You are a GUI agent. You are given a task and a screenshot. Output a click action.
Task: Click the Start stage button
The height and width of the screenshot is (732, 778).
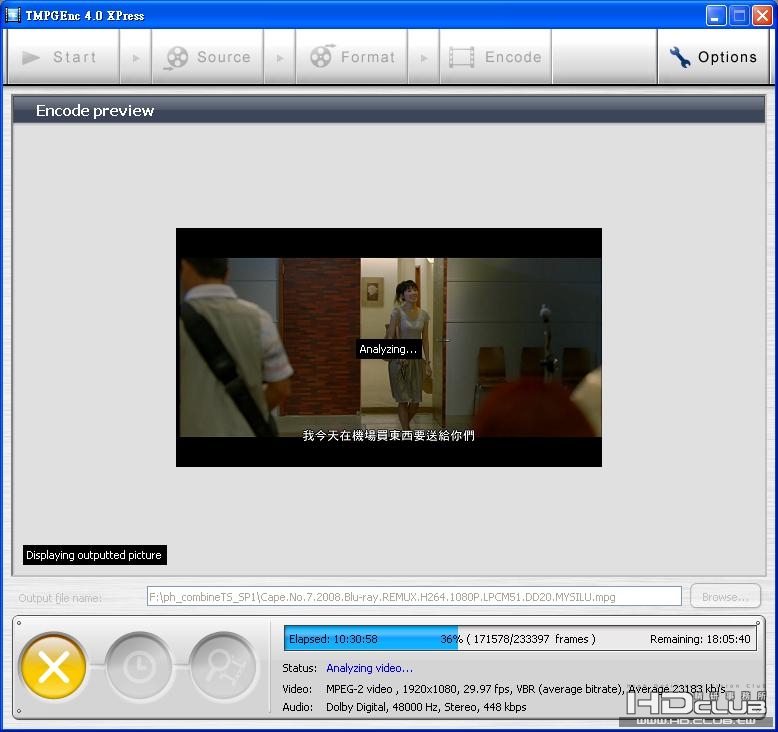click(x=63, y=57)
